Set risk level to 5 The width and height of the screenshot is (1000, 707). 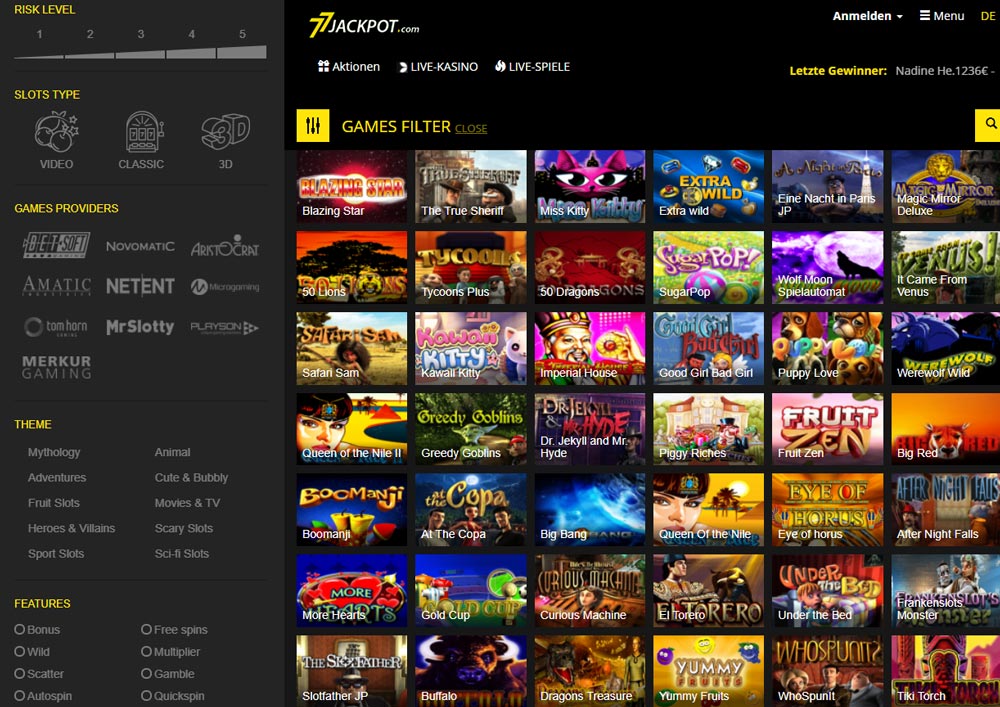pyautogui.click(x=242, y=45)
